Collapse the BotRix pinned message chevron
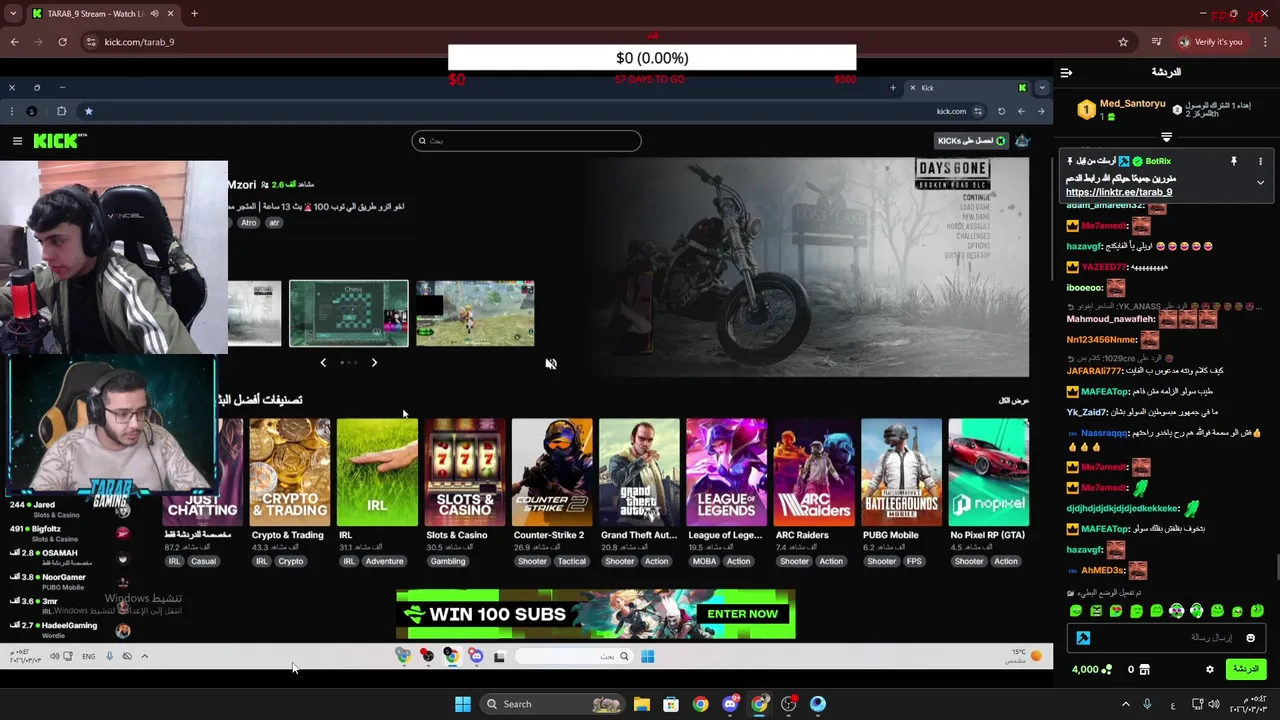 point(1260,183)
